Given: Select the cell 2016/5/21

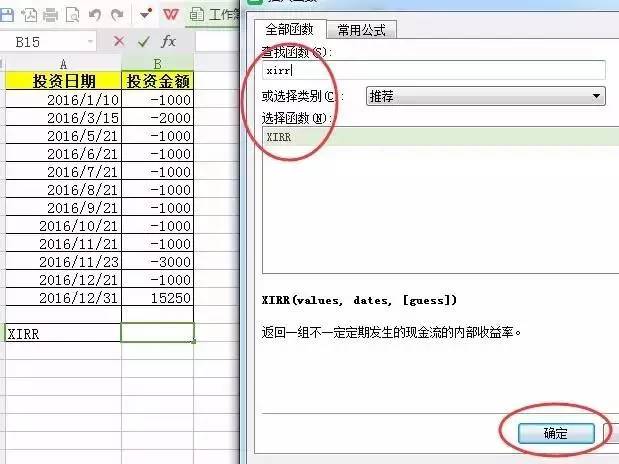Looking at the screenshot, I should pyautogui.click(x=63, y=135).
